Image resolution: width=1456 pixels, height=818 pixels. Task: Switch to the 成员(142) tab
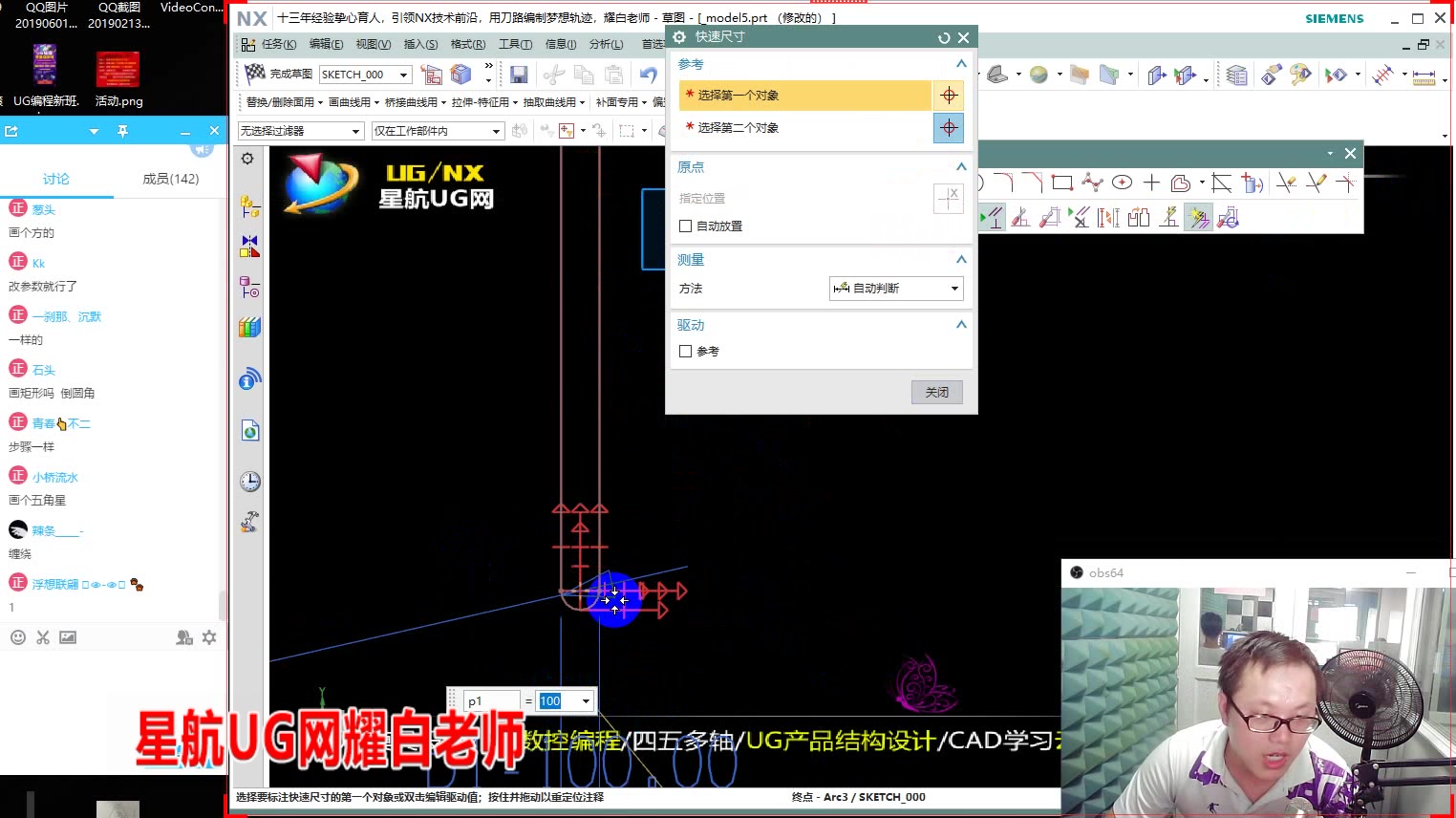click(172, 179)
